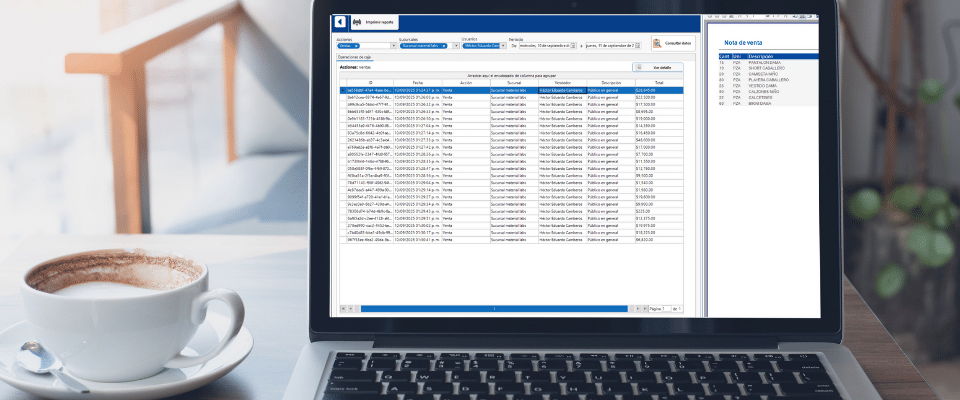Expand the Acciones dropdown
960x400 pixels.
coord(394,46)
